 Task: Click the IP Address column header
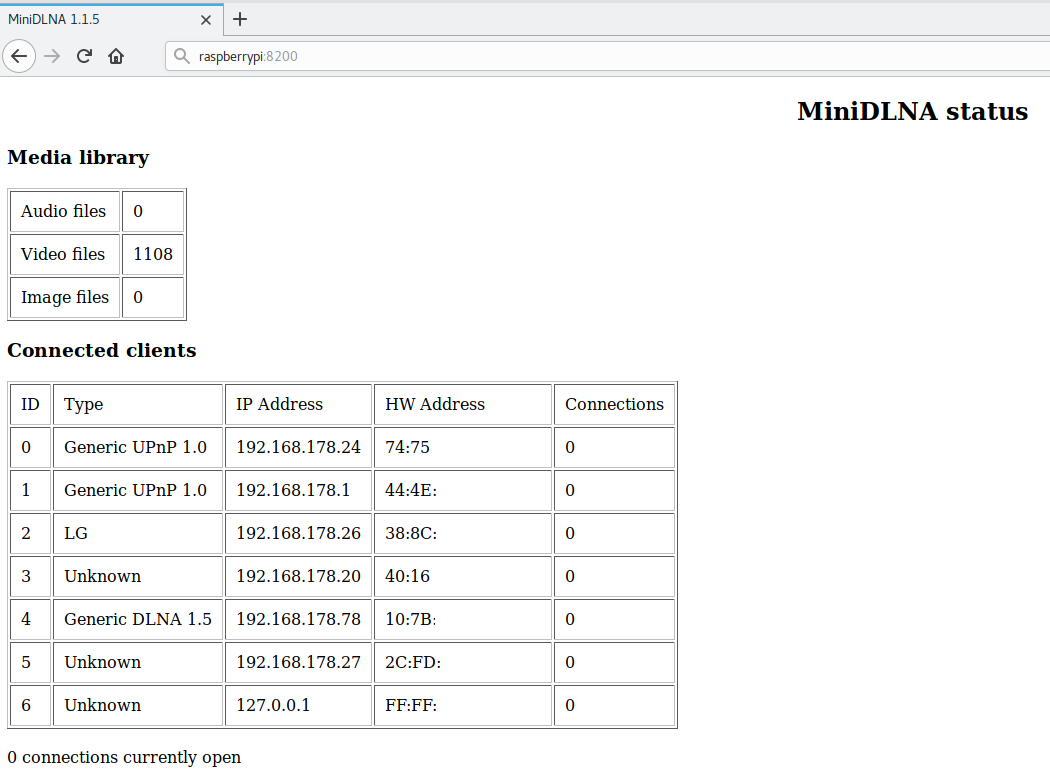click(x=298, y=405)
